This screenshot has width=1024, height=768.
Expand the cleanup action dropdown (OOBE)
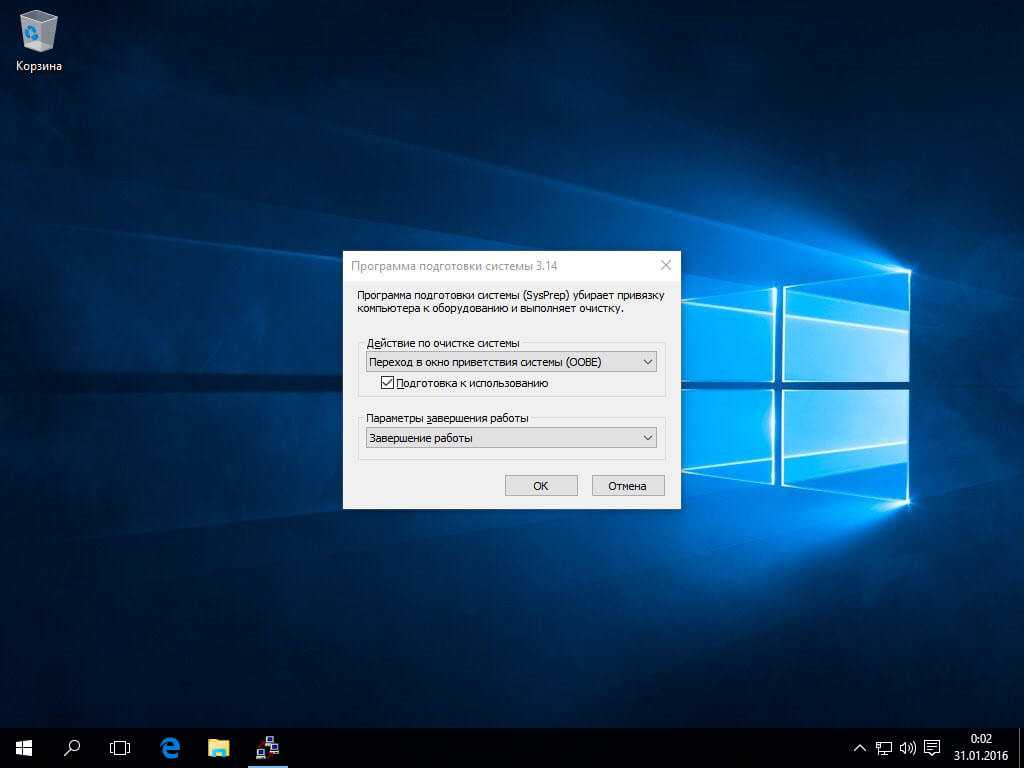[511, 362]
